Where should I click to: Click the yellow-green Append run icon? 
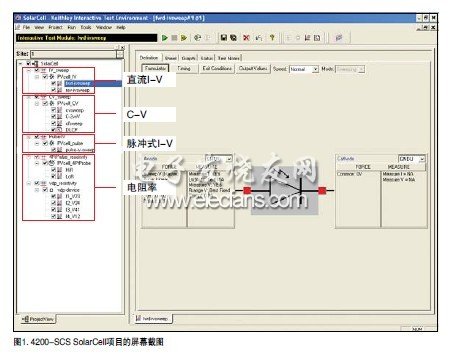(x=184, y=38)
